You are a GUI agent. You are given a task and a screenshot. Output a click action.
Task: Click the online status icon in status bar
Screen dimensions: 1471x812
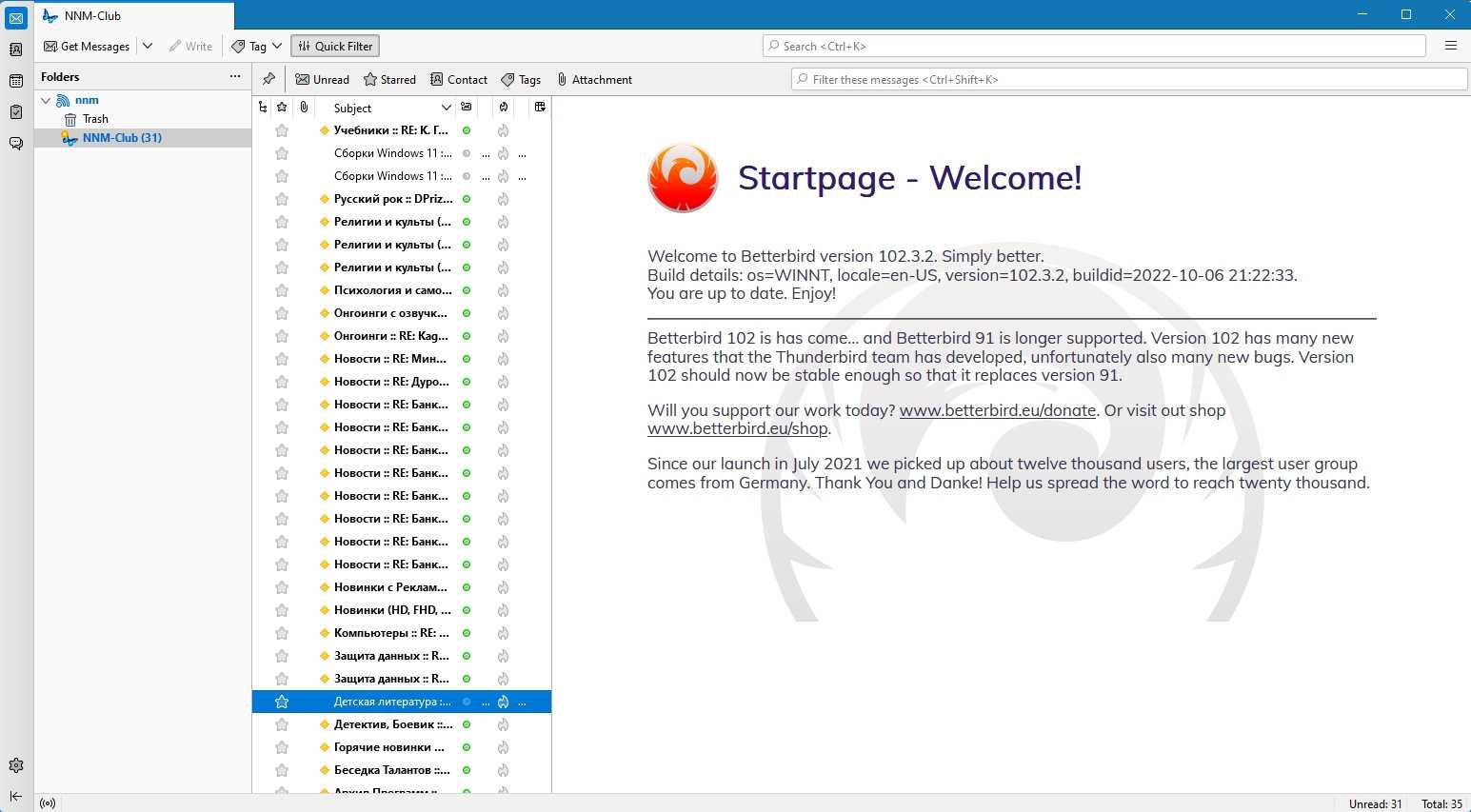tap(48, 803)
